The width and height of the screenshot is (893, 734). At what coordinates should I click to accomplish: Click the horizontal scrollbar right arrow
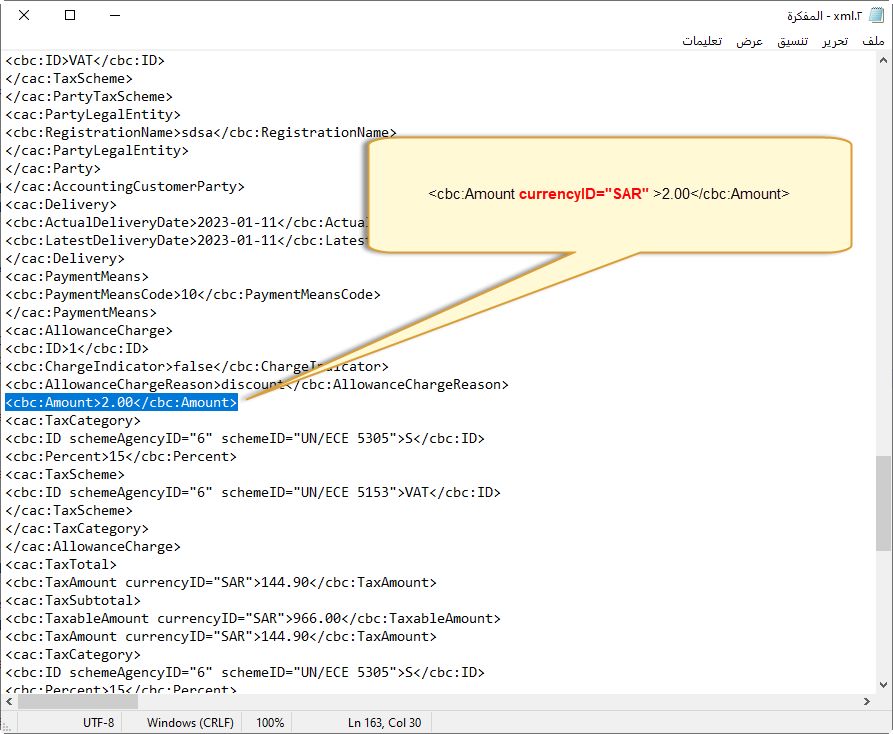867,701
